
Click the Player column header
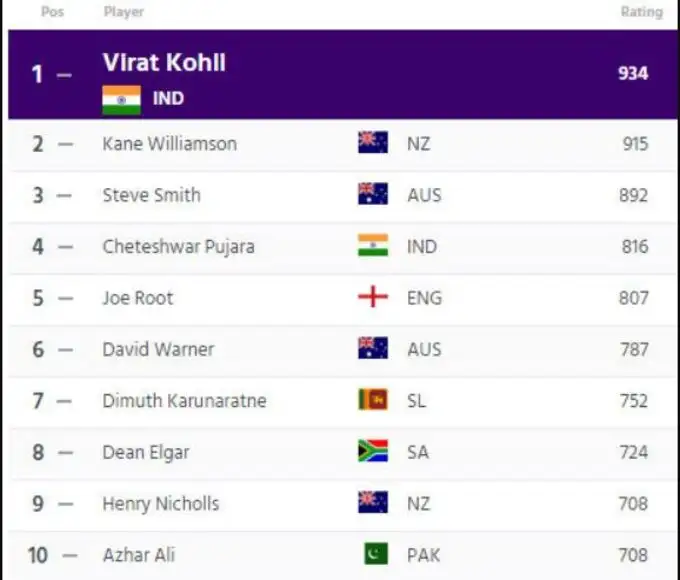pyautogui.click(x=123, y=12)
